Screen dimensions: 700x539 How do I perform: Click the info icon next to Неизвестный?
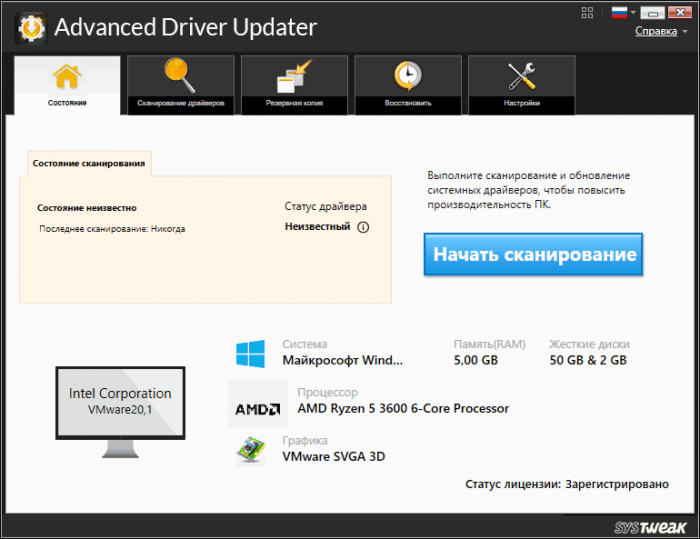363,227
